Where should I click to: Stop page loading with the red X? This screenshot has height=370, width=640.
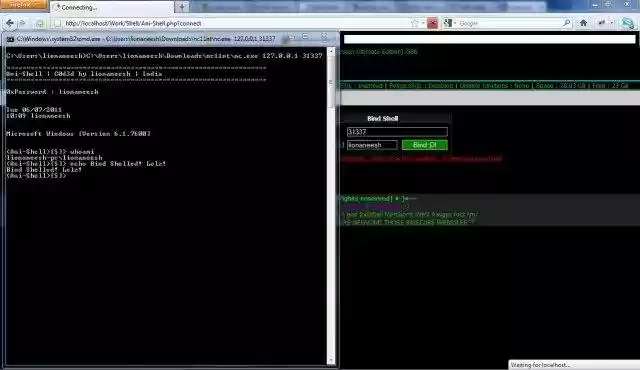(x=432, y=23)
